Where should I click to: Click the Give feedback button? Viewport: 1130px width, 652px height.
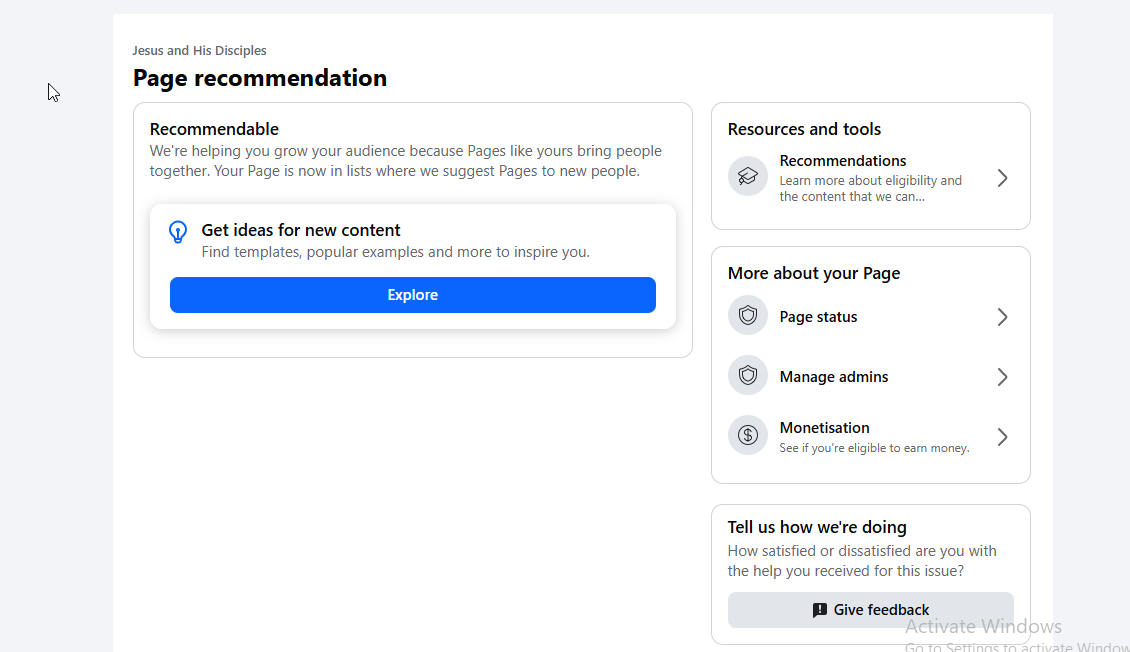(871, 609)
